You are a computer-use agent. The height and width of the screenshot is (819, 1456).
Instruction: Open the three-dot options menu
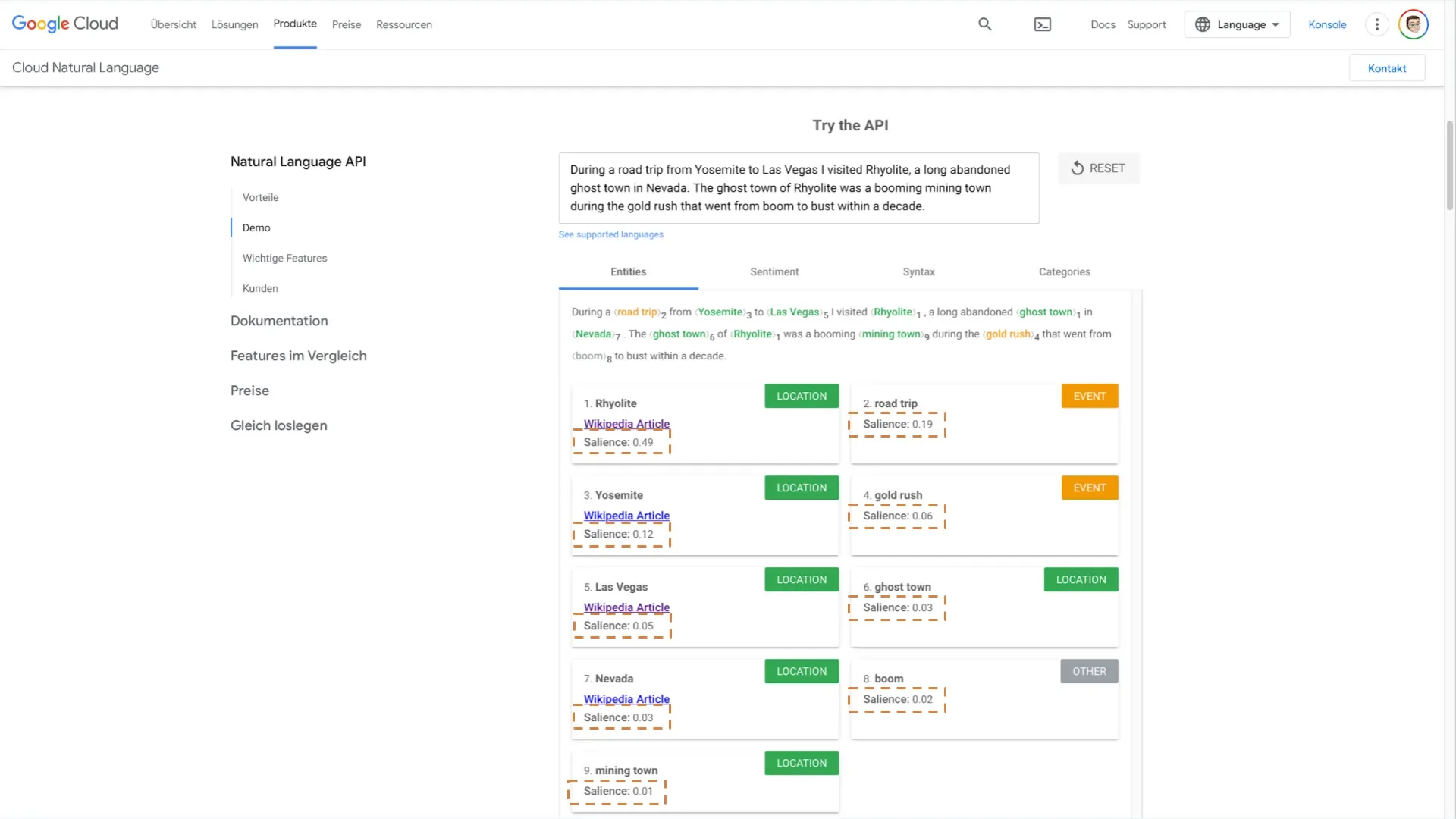tap(1376, 24)
